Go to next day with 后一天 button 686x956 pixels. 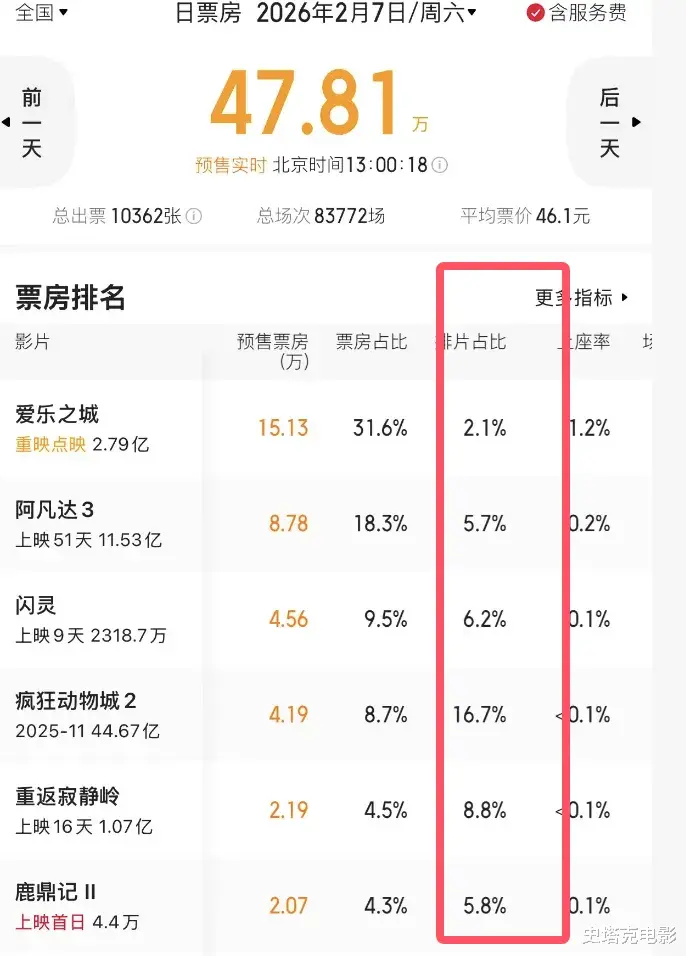610,123
